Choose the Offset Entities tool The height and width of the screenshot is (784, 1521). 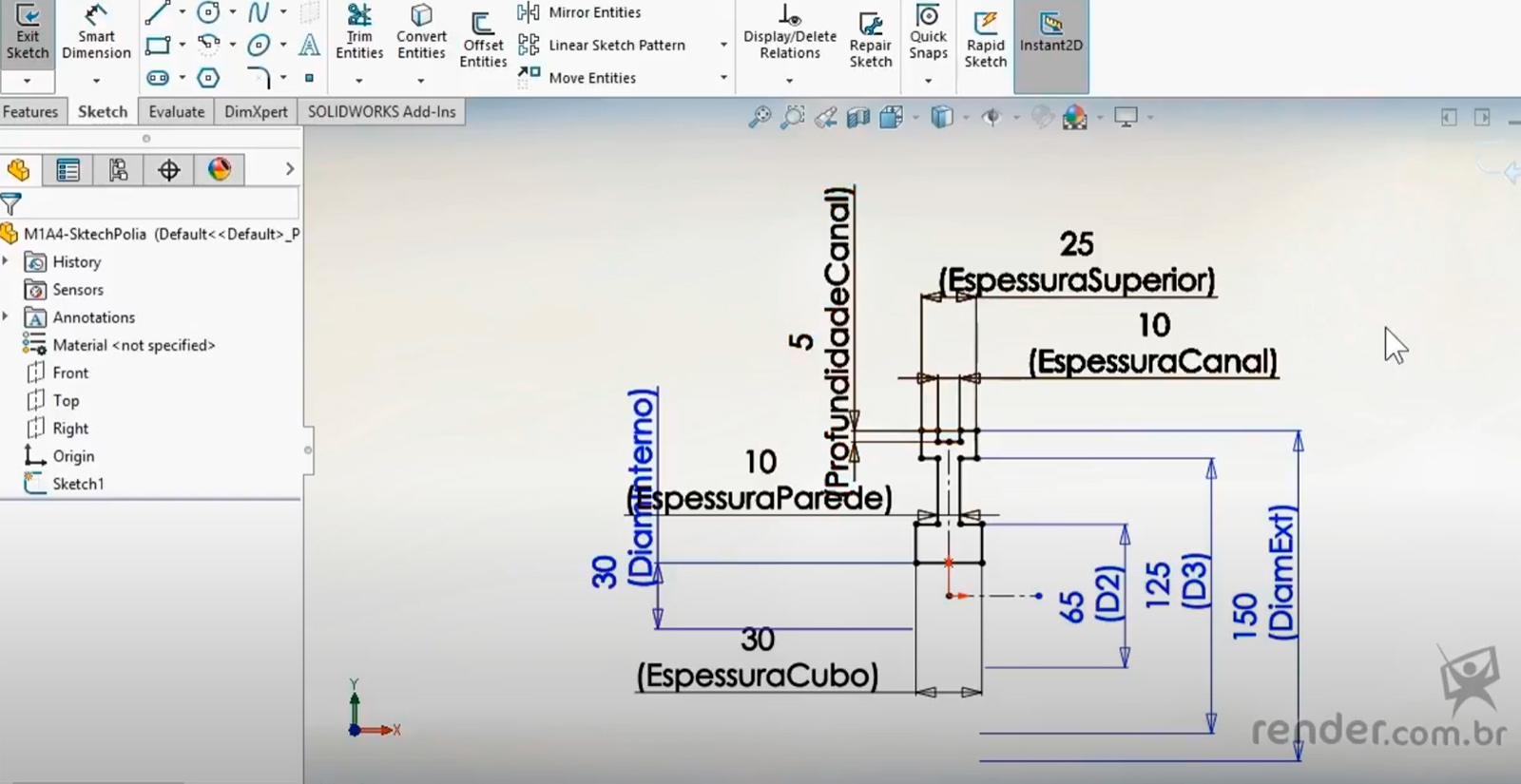click(x=483, y=40)
